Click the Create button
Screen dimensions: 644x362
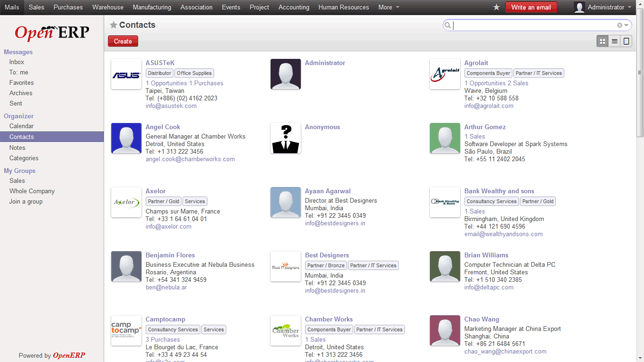pyautogui.click(x=123, y=41)
